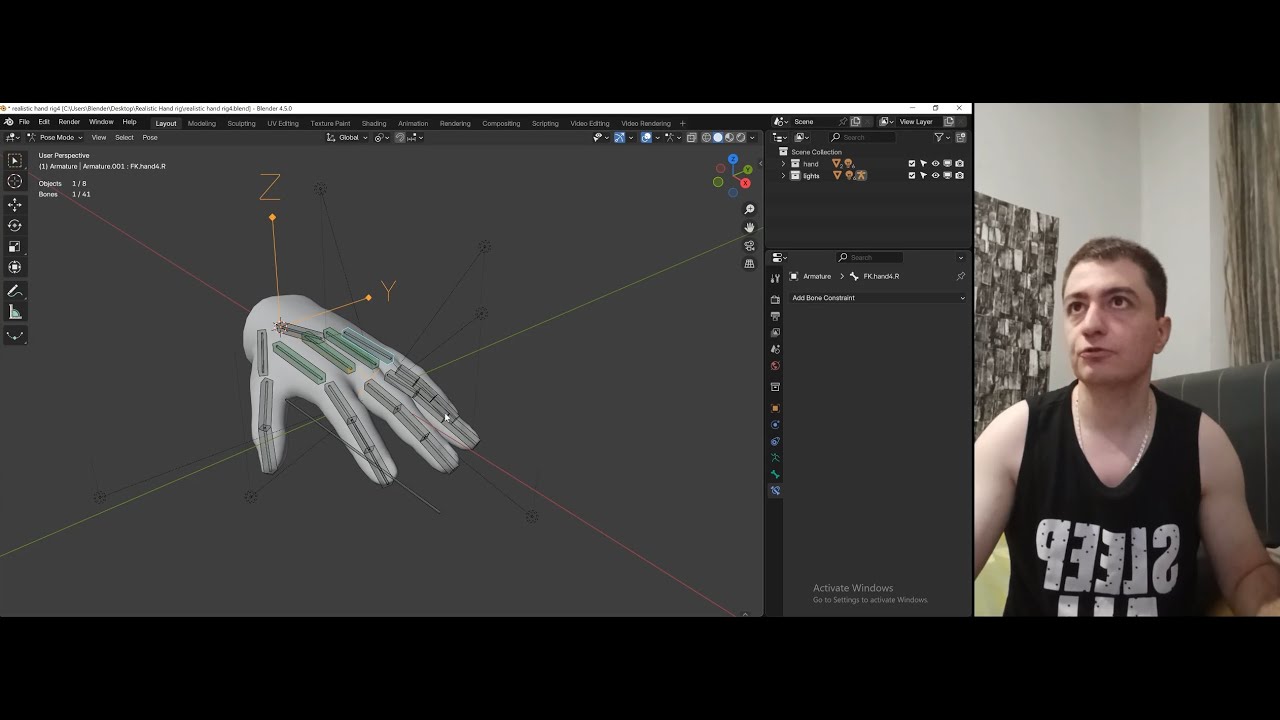The image size is (1280, 720).
Task: Open the Bone Constraints properties tab
Action: pos(775,490)
